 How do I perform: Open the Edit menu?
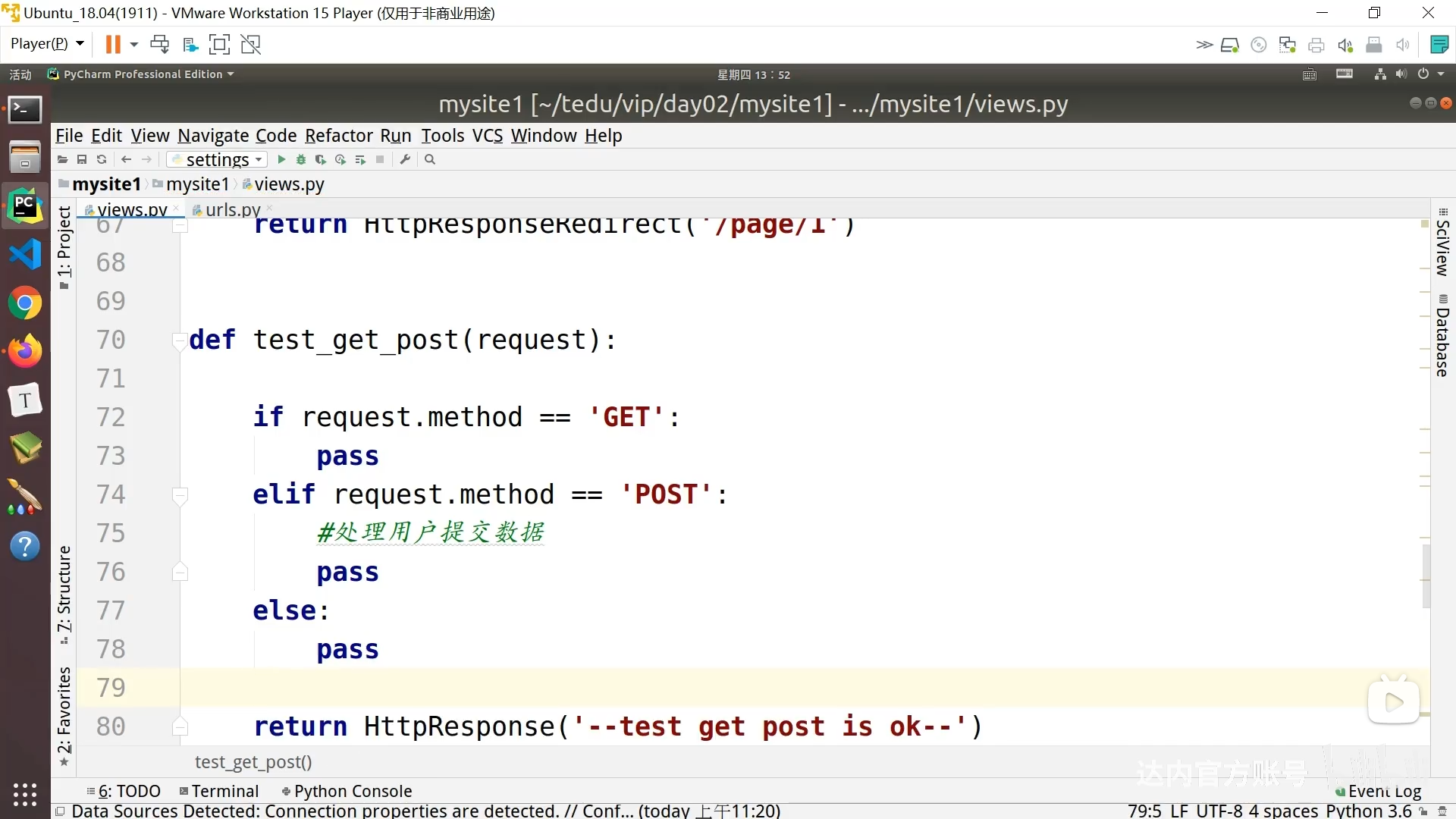[x=106, y=136]
